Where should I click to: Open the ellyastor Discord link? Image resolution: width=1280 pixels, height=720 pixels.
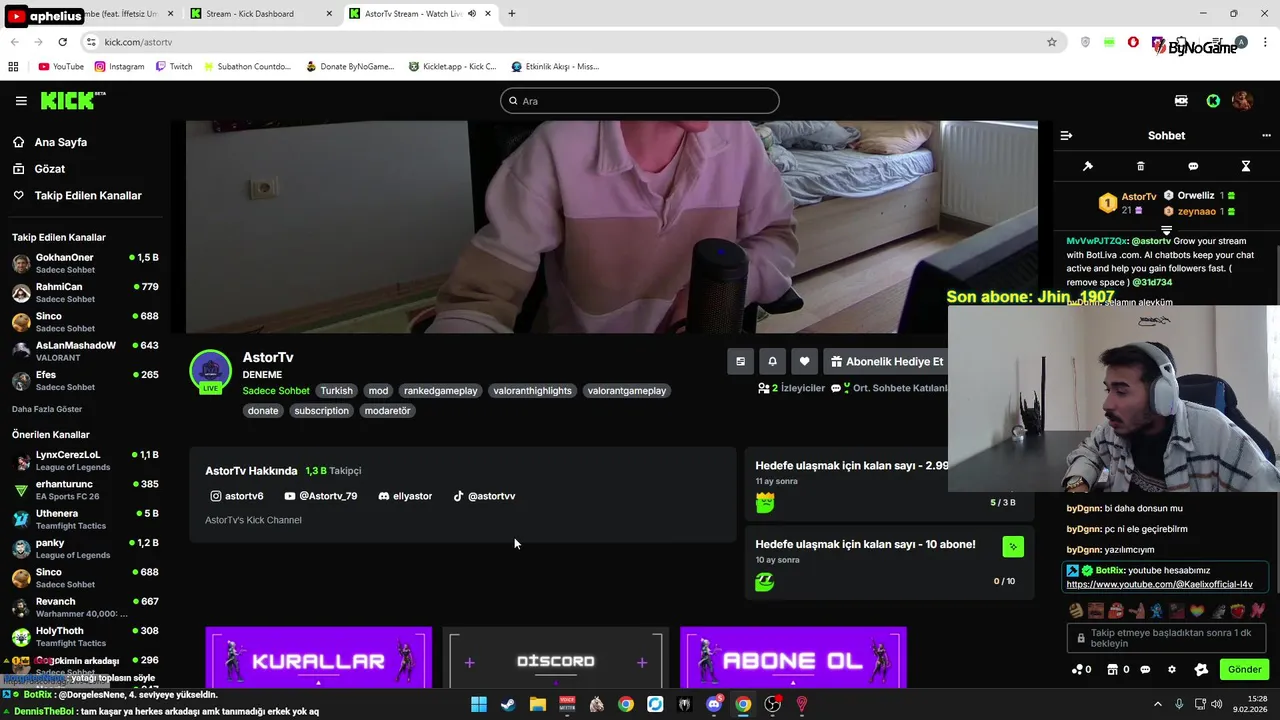click(x=405, y=496)
